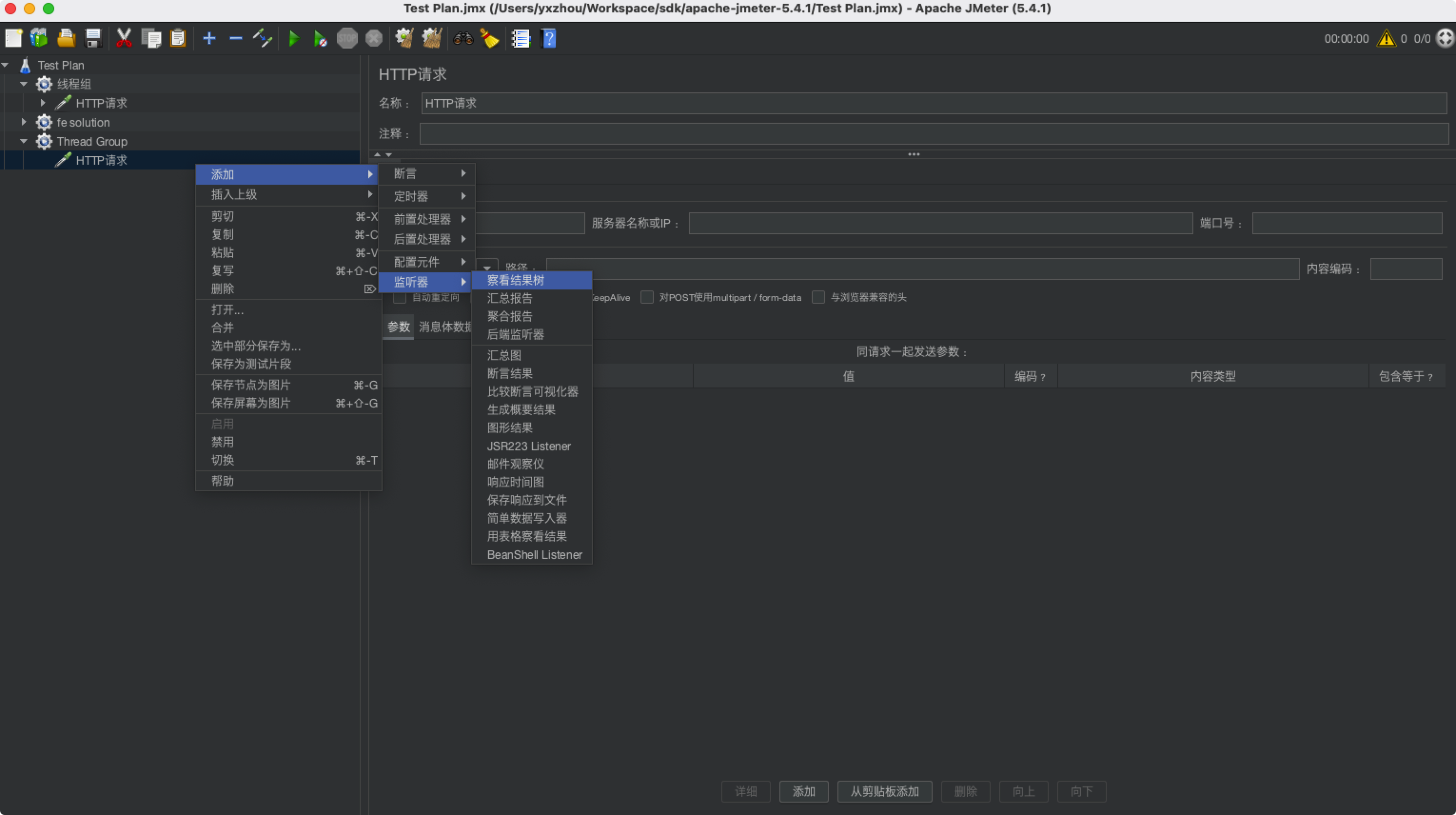Open the 定时器 submenu
1456x815 pixels.
click(427, 196)
